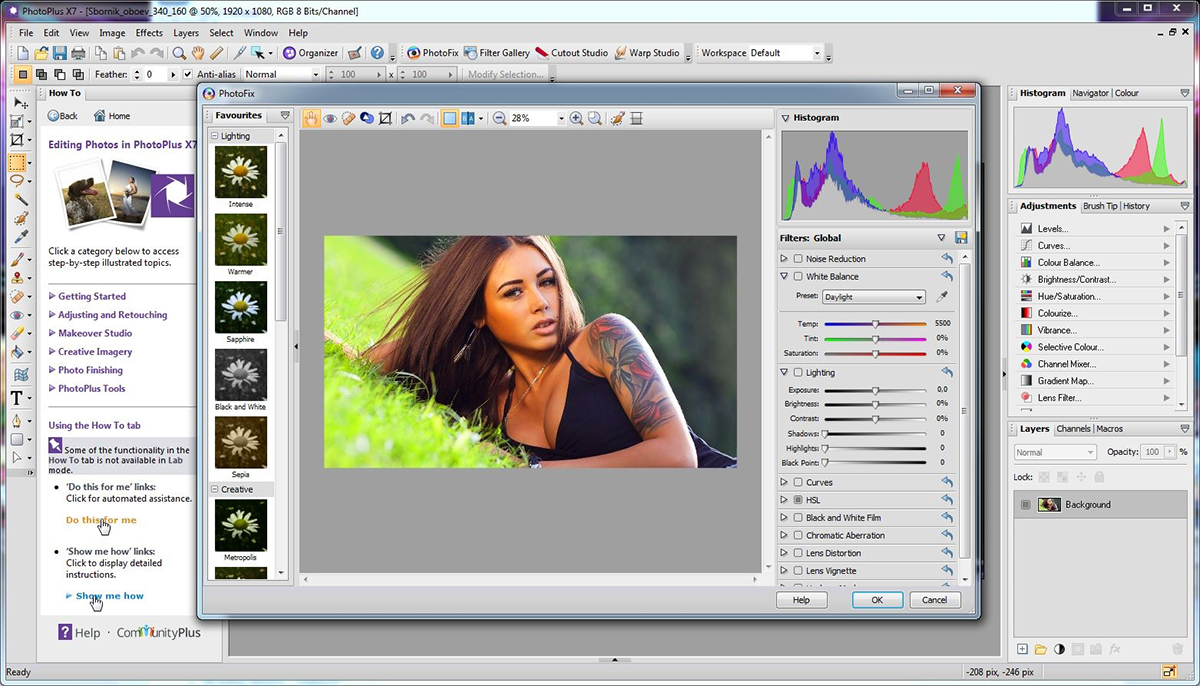Reset the Lighting filter with its arrow
Image resolution: width=1200 pixels, height=686 pixels.
(947, 372)
